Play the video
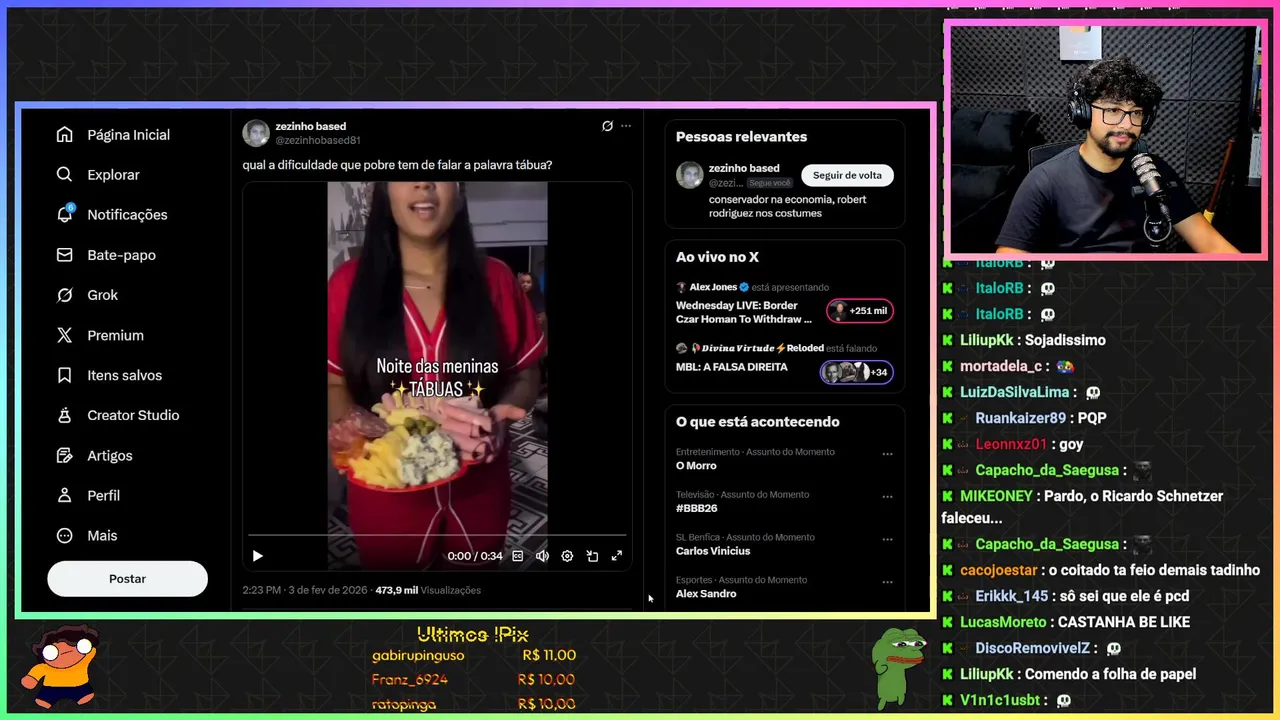Screen dimensions: 1280x720 pos(257,556)
